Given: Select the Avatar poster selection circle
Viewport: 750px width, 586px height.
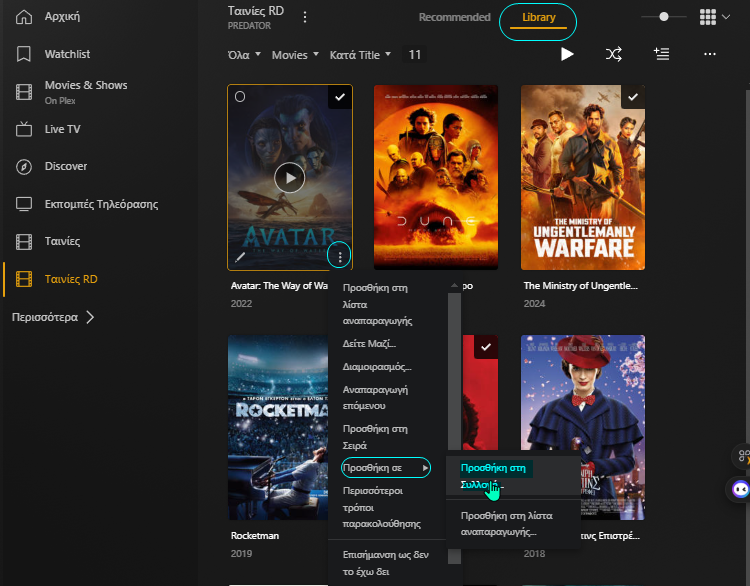Looking at the screenshot, I should pyautogui.click(x=240, y=97).
